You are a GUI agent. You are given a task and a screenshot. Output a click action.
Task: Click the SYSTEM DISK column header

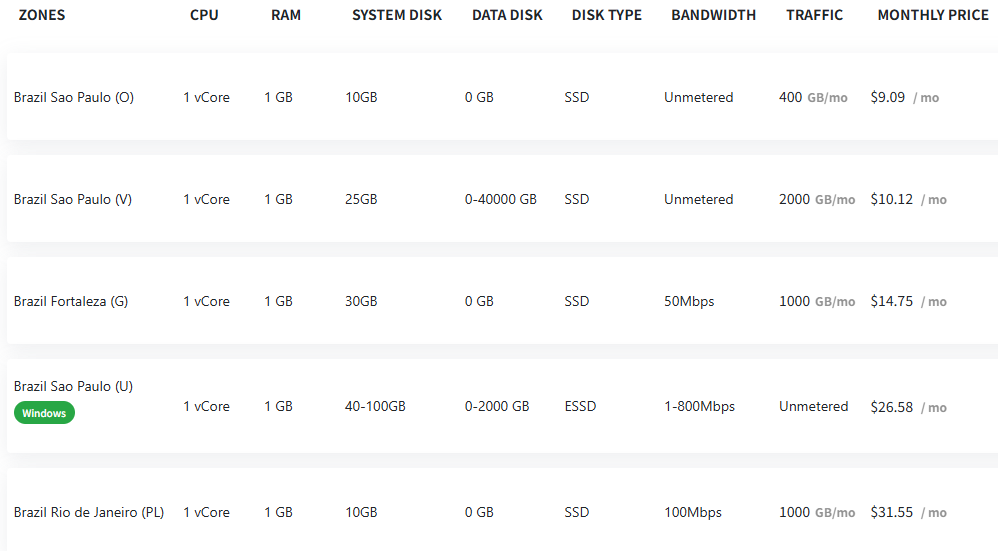point(397,15)
